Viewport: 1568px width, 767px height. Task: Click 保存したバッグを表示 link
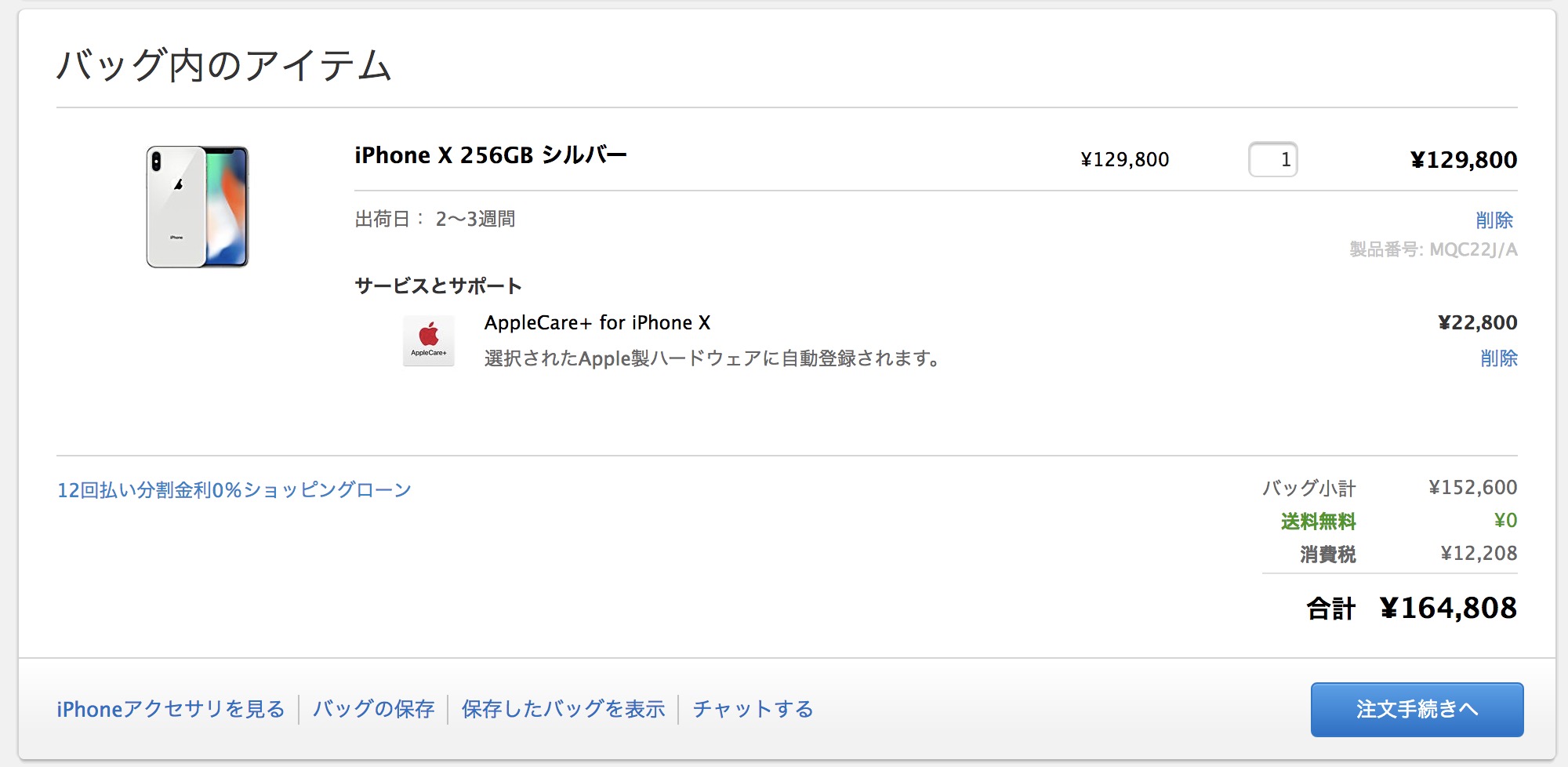coord(563,709)
